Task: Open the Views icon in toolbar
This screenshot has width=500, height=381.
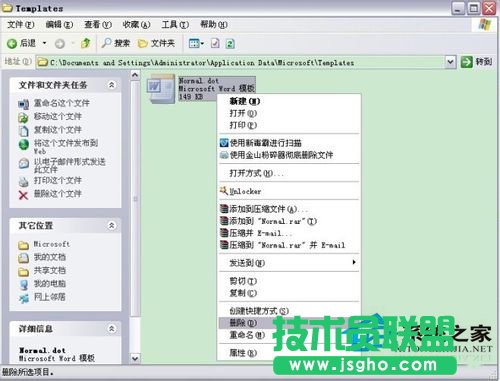Action: (194, 43)
